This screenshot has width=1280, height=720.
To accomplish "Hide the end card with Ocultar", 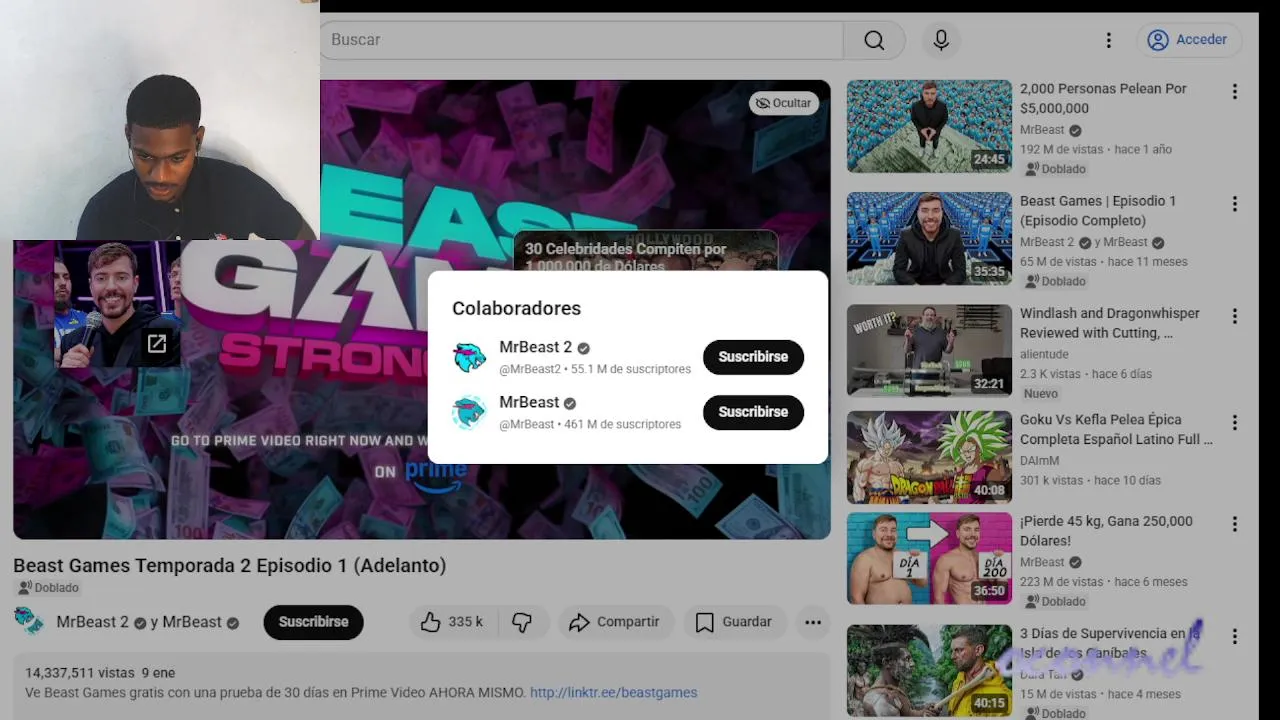I will 783,103.
